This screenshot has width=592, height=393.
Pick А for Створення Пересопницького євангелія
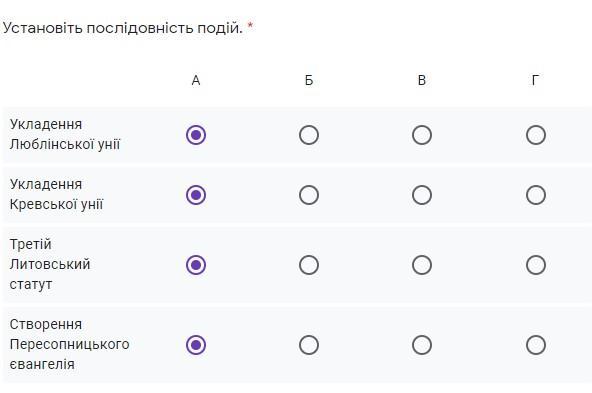[196, 345]
